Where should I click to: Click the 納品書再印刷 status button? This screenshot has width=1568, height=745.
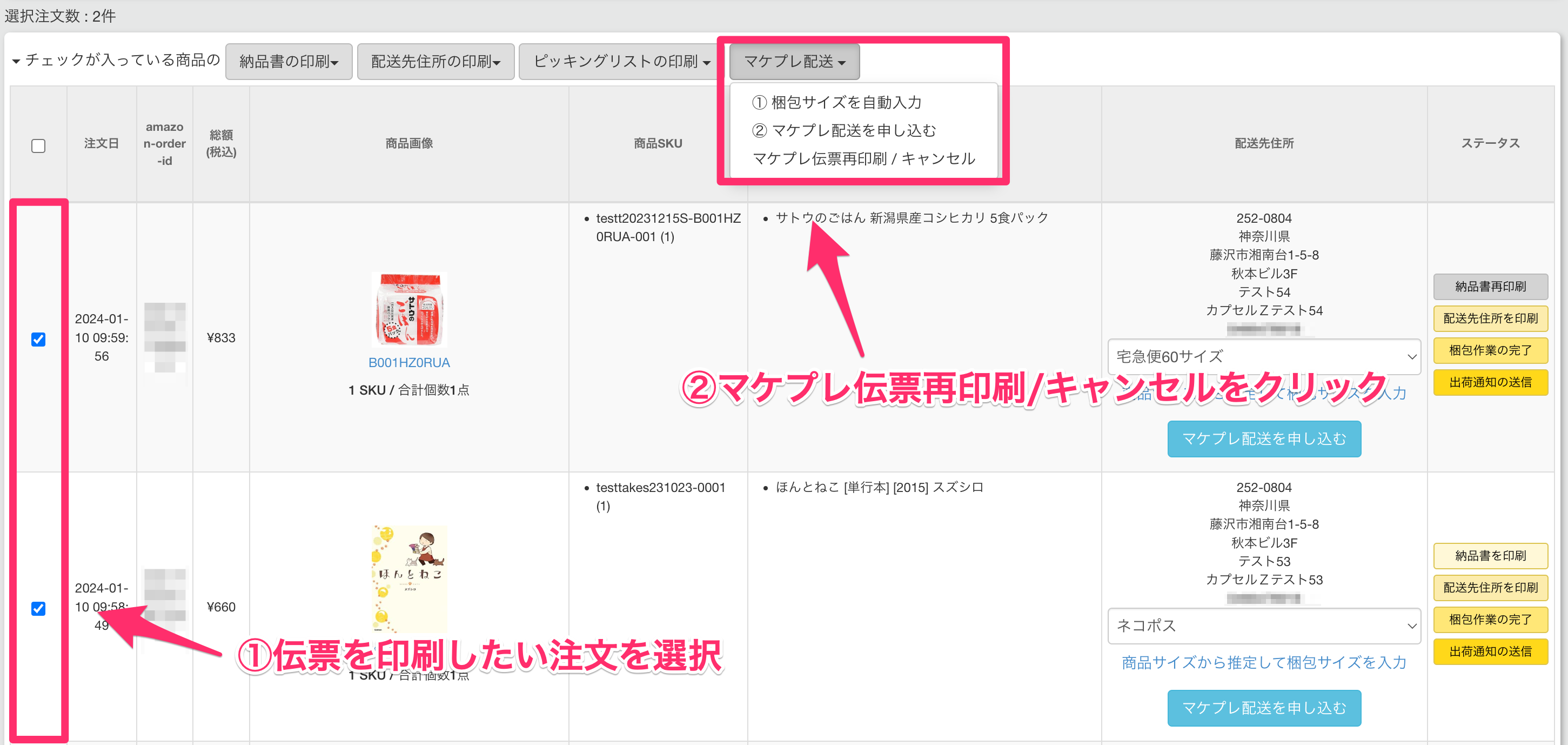[x=1490, y=287]
